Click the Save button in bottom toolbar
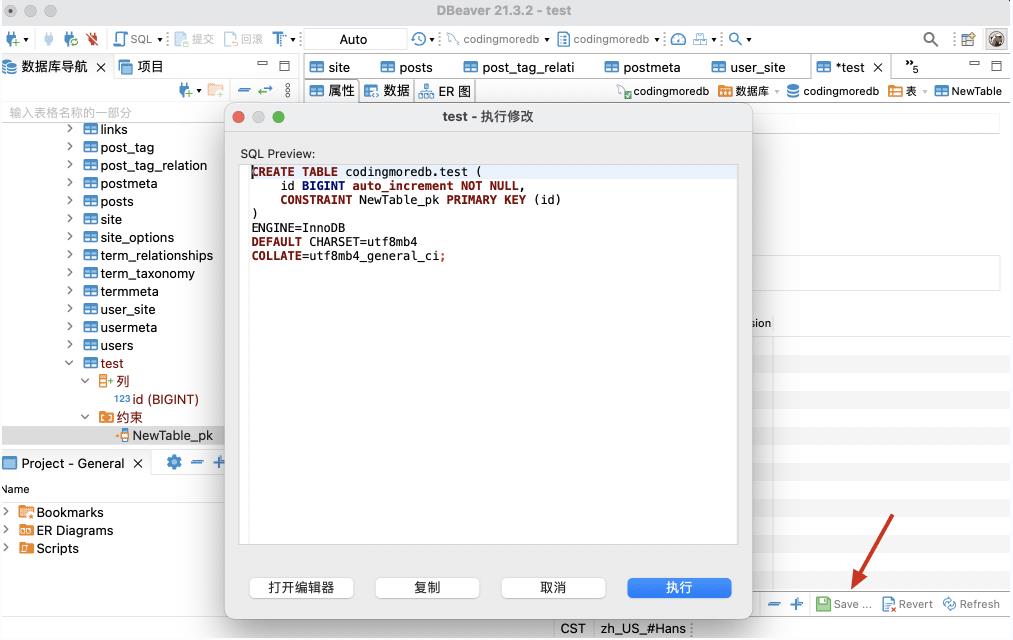Screen dimensions: 1013x640 (x=843, y=604)
